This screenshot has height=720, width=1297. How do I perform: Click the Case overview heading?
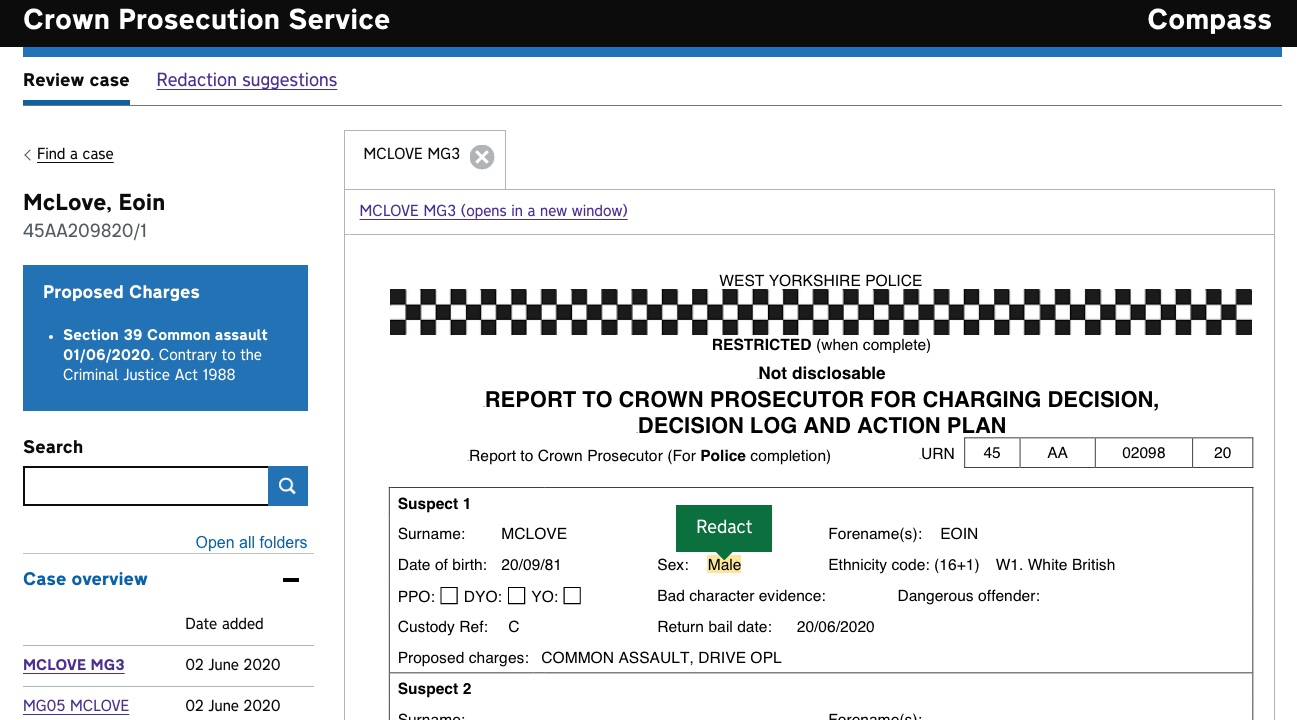[x=85, y=579]
